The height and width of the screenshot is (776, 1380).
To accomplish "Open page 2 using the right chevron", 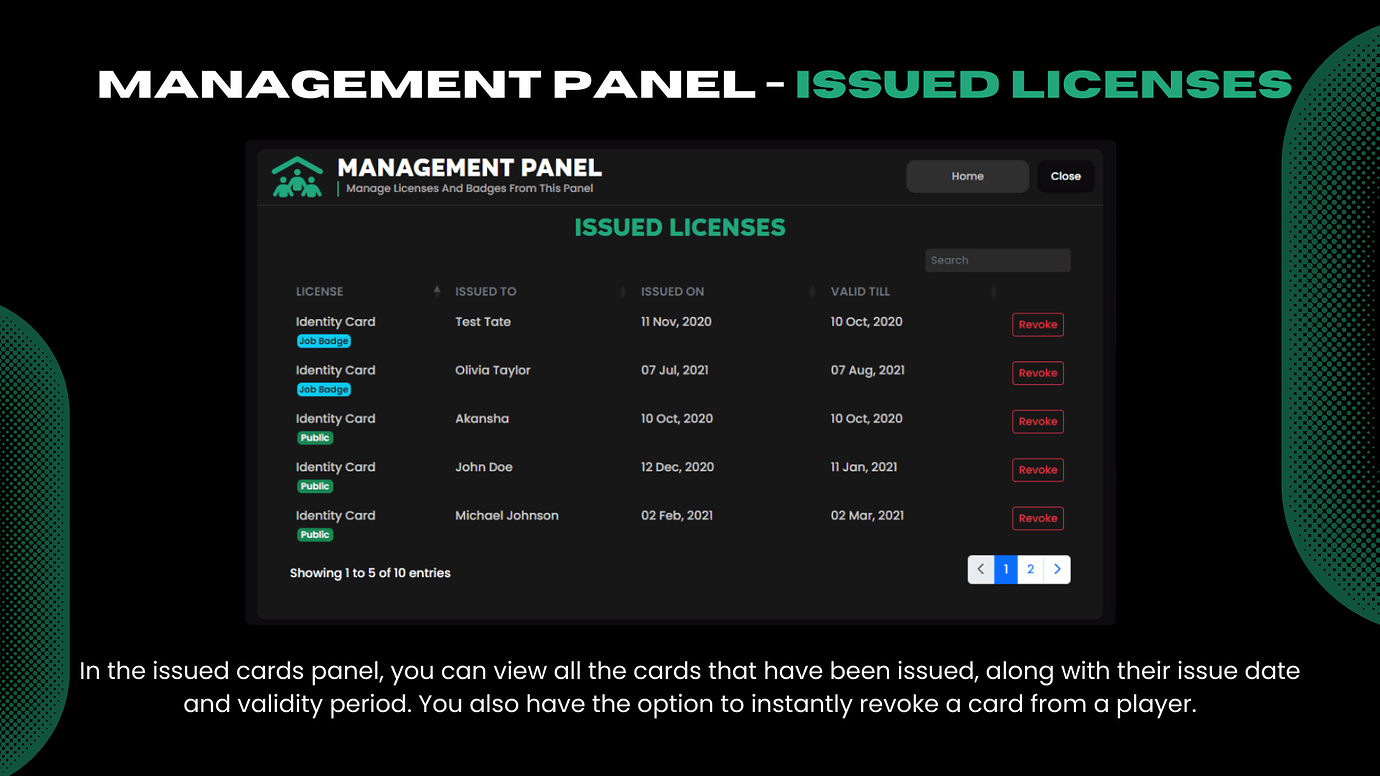I will (1057, 569).
